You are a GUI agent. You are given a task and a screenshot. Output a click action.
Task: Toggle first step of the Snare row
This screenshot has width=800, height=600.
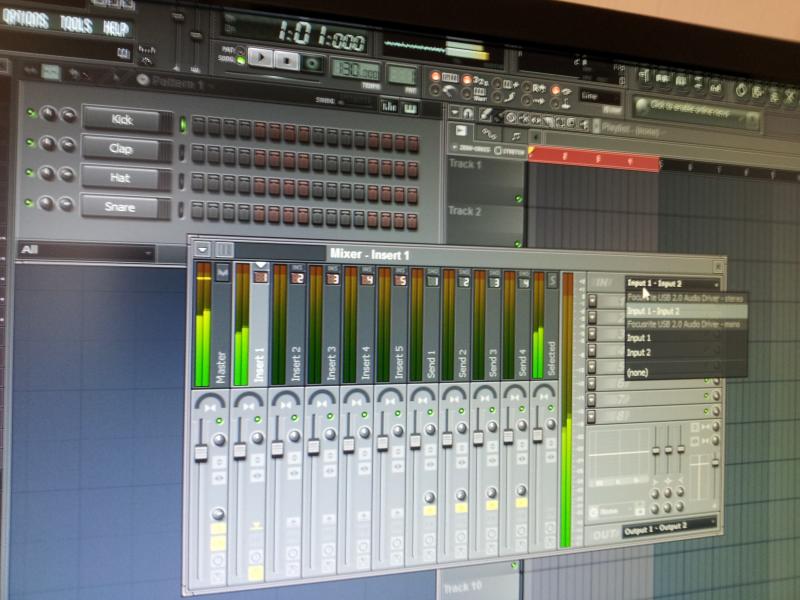196,210
